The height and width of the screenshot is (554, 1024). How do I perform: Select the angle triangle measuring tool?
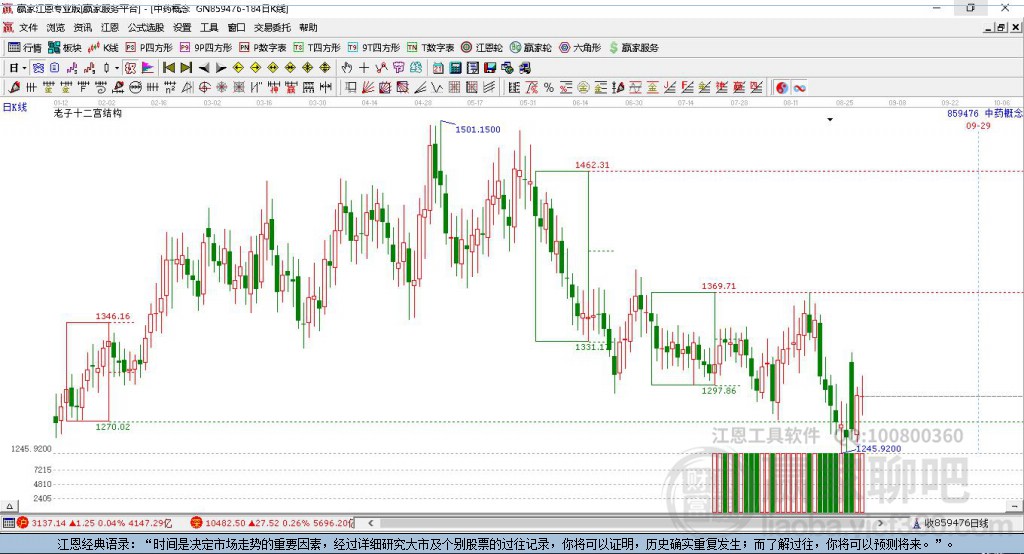[x=187, y=88]
